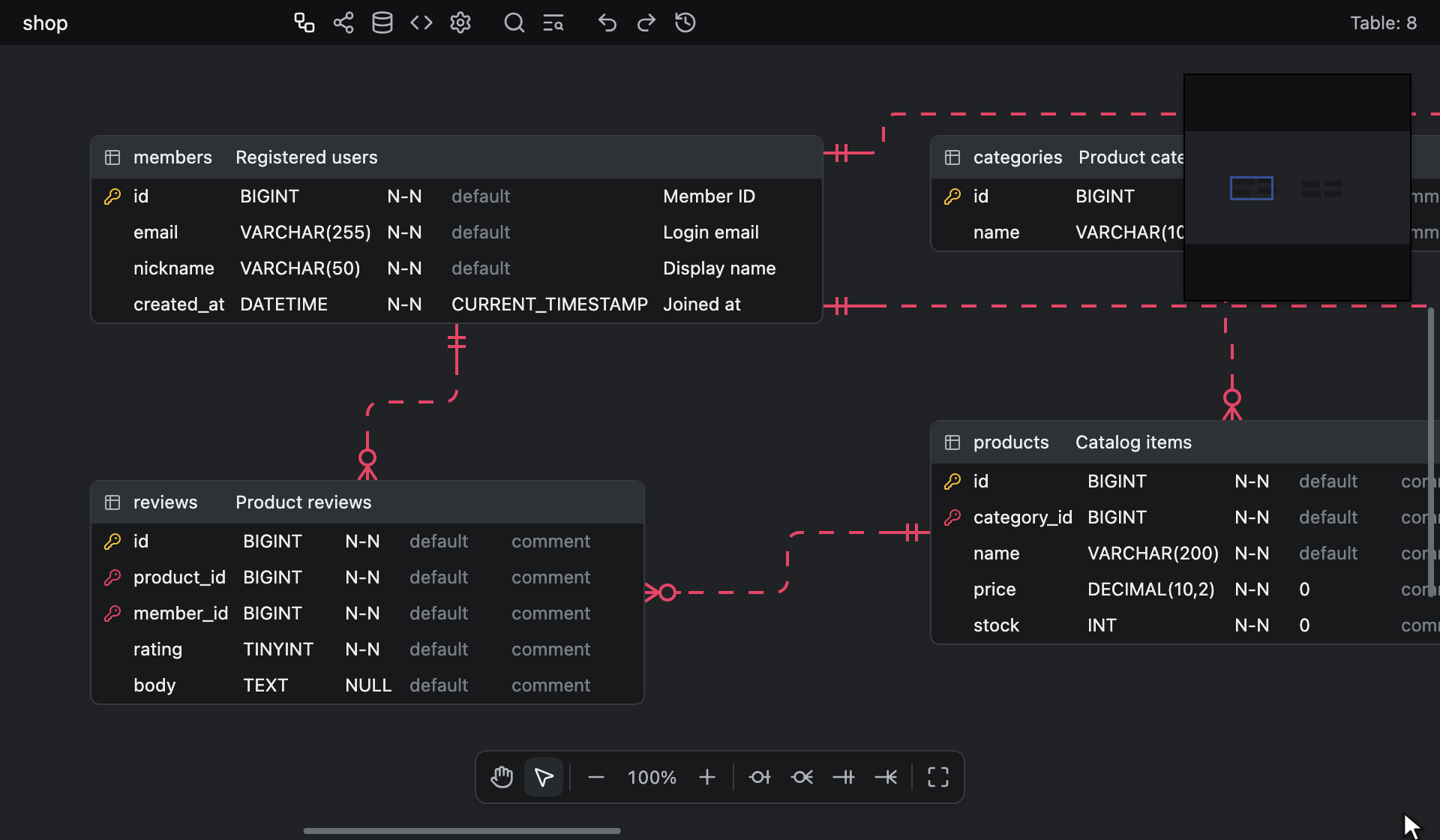Open the history clock icon
1440x840 pixels.
click(x=685, y=22)
